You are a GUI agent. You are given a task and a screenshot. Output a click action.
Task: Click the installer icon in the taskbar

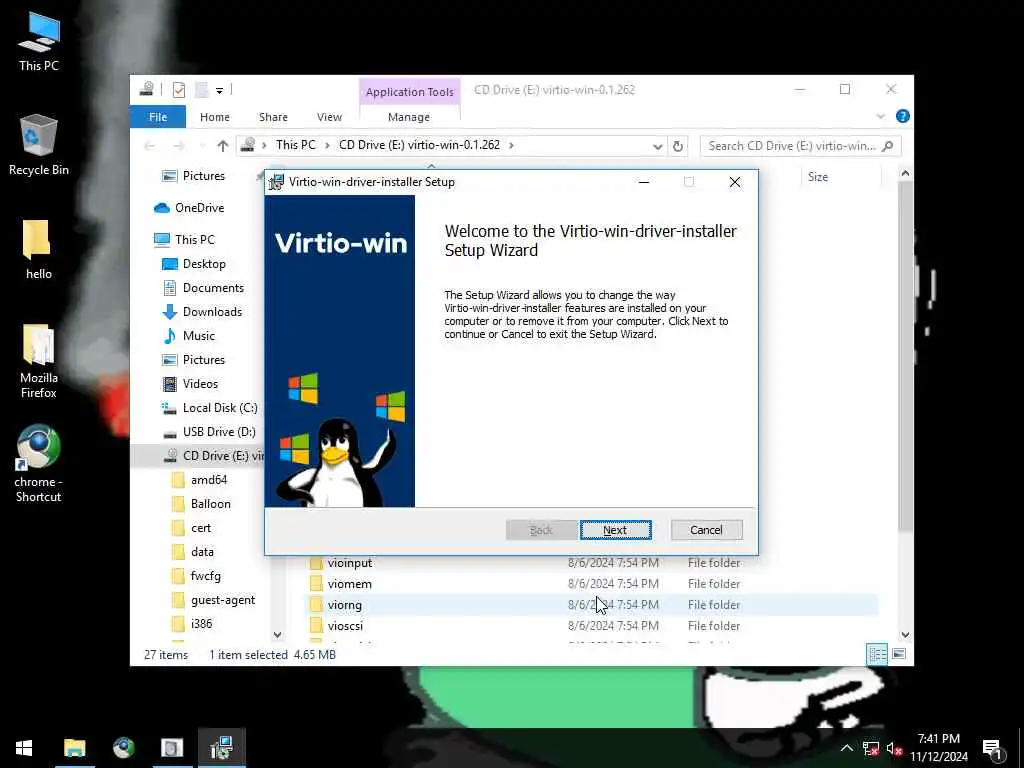point(222,748)
